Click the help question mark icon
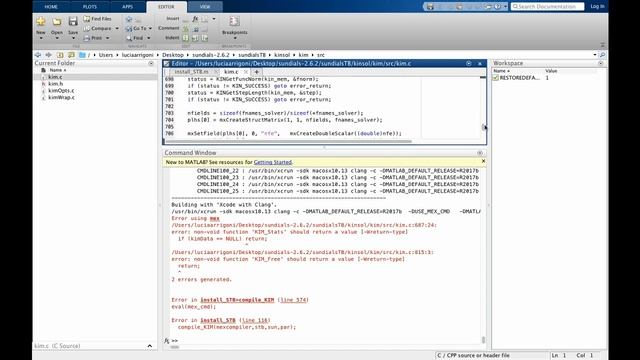Screen dimensions: 640x360 click(x=498, y=7)
